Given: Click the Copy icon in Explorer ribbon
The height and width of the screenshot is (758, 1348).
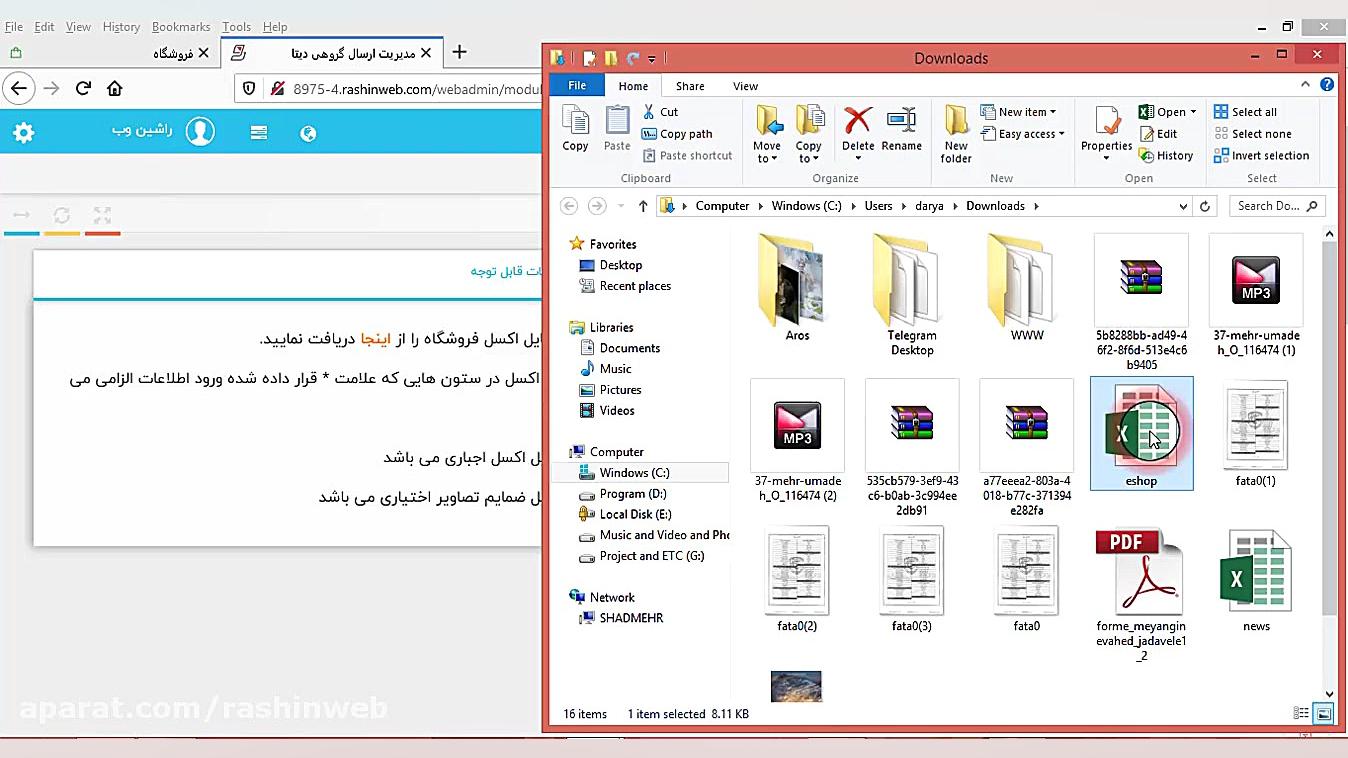Looking at the screenshot, I should (575, 130).
